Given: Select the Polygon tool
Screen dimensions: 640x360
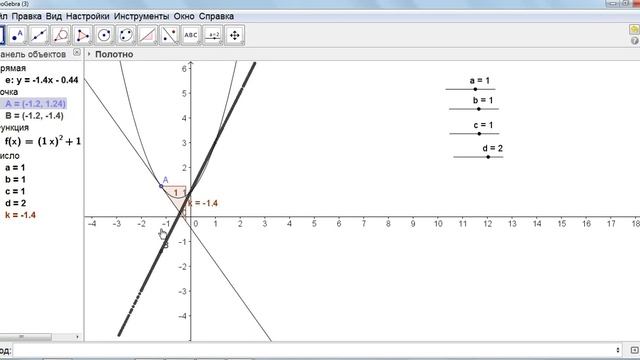Looking at the screenshot, I should [82, 35].
